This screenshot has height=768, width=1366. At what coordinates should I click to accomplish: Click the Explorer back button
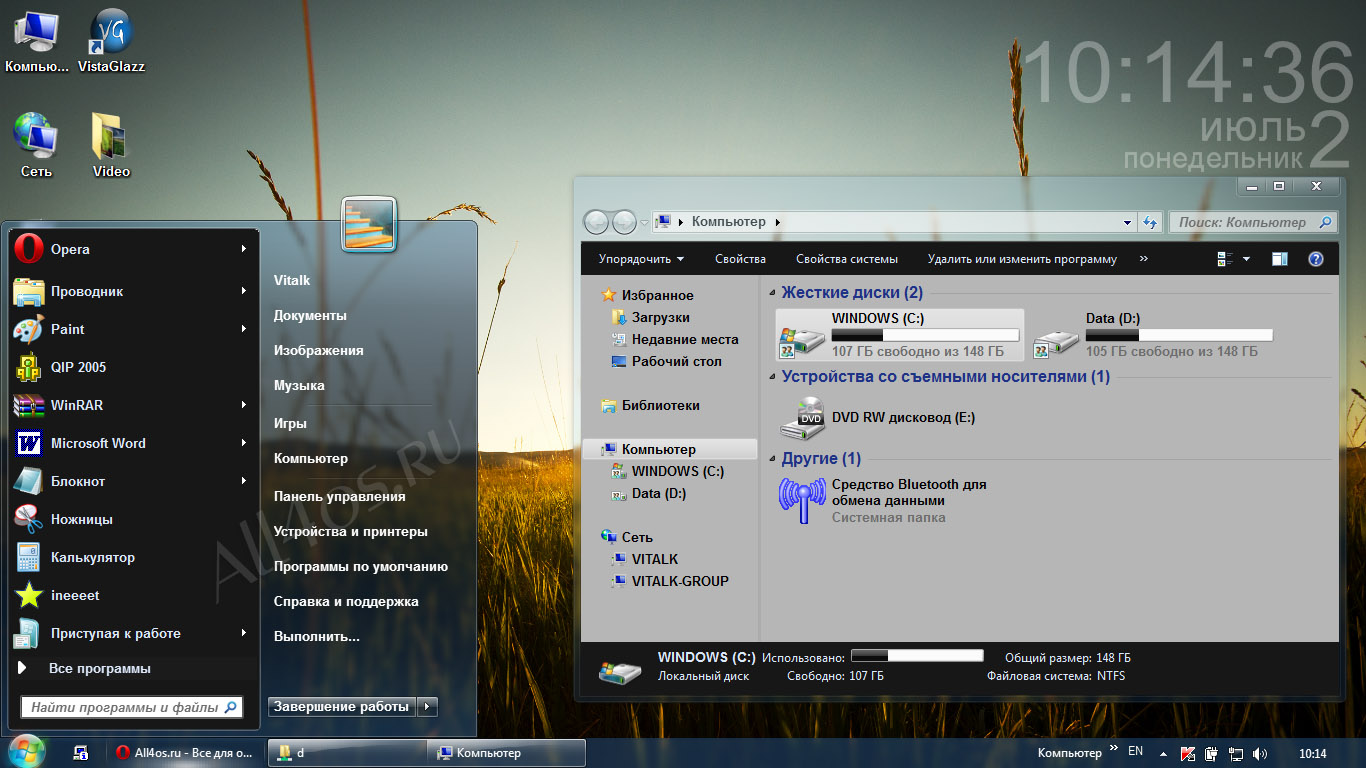coord(596,222)
